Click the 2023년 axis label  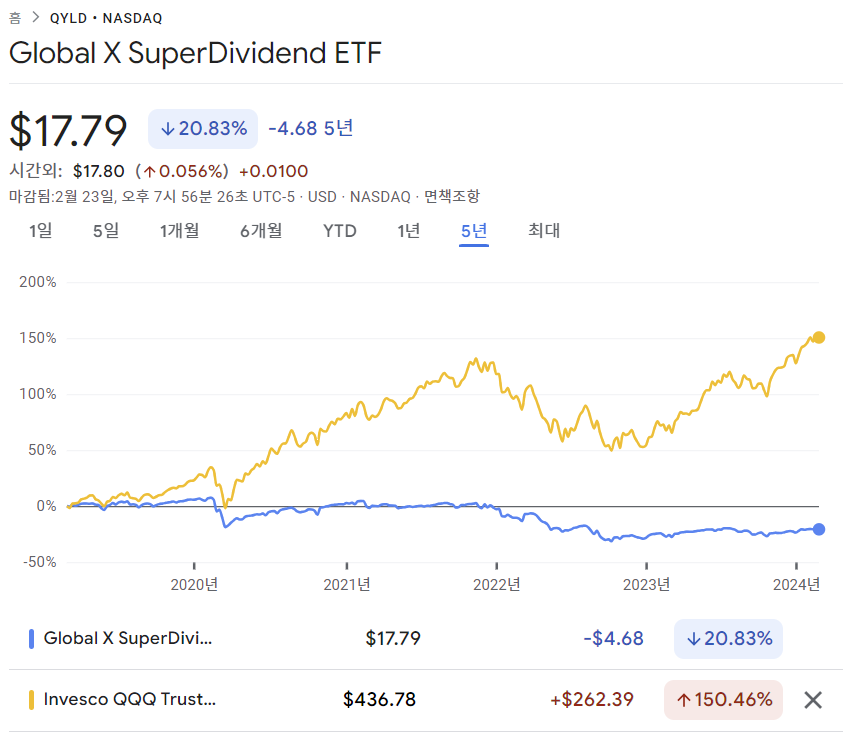647,584
